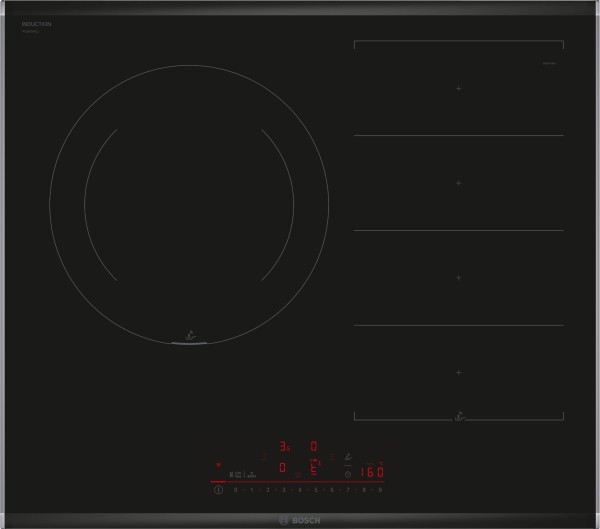Set power level 0 on the slider
This screenshot has height=529, width=600.
(x=236, y=491)
